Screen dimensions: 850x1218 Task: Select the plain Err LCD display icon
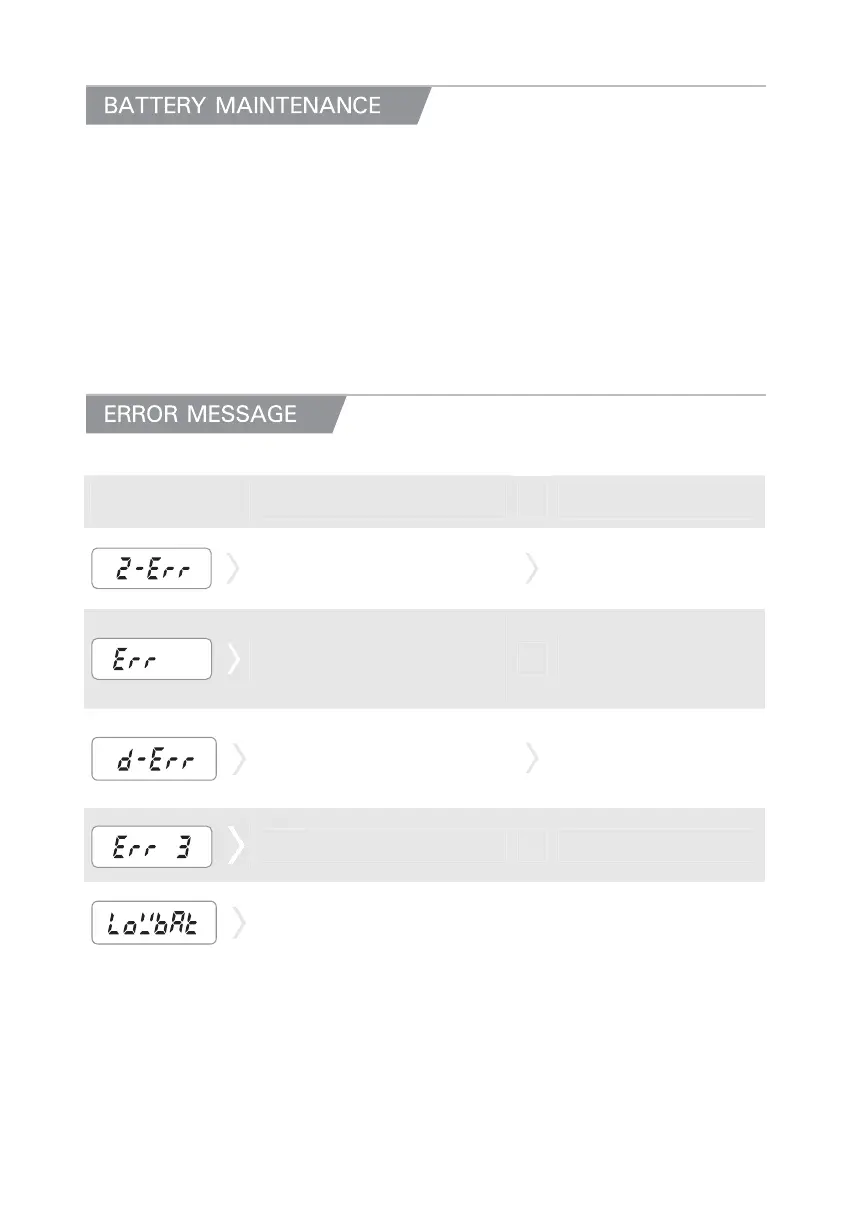click(151, 659)
